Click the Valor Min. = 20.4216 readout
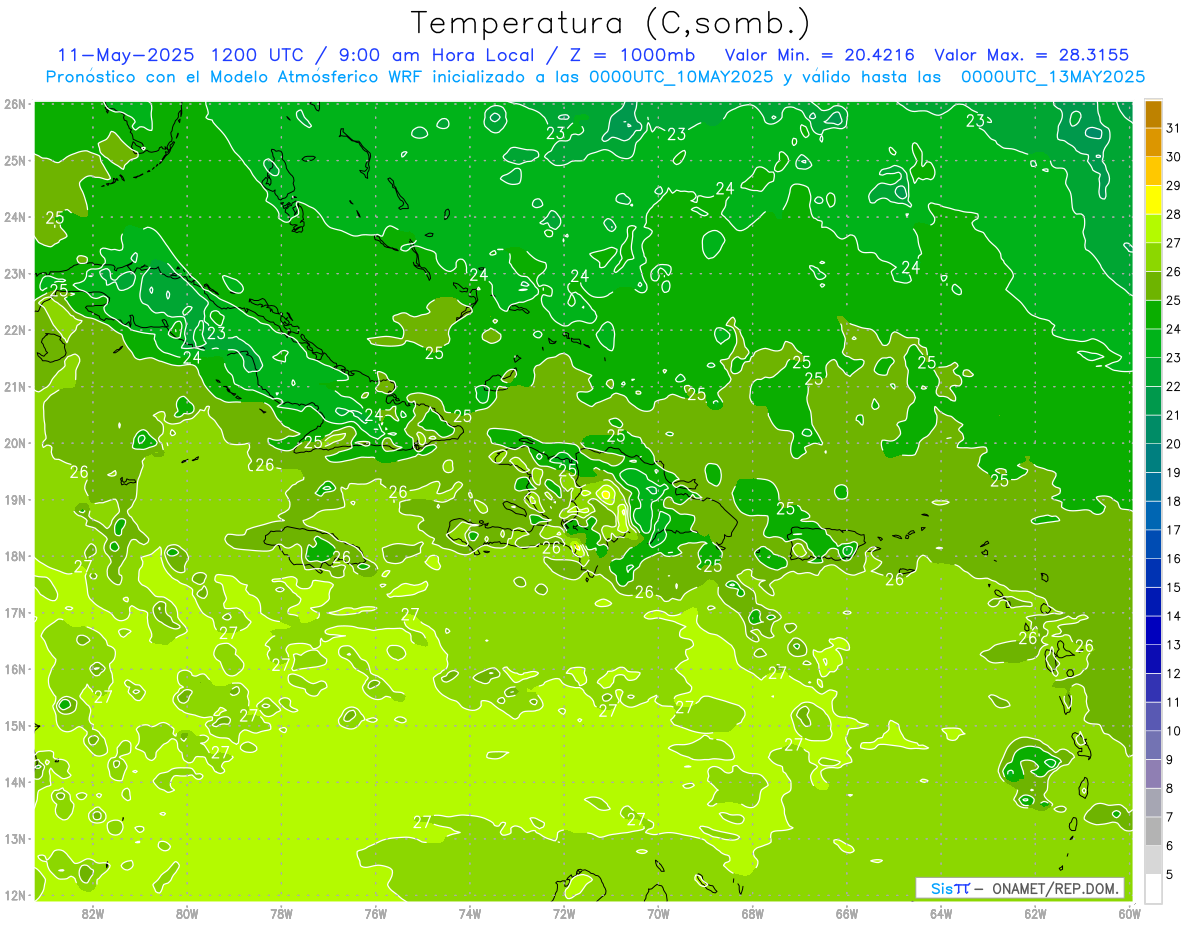1200x927 pixels. pyautogui.click(x=820, y=55)
